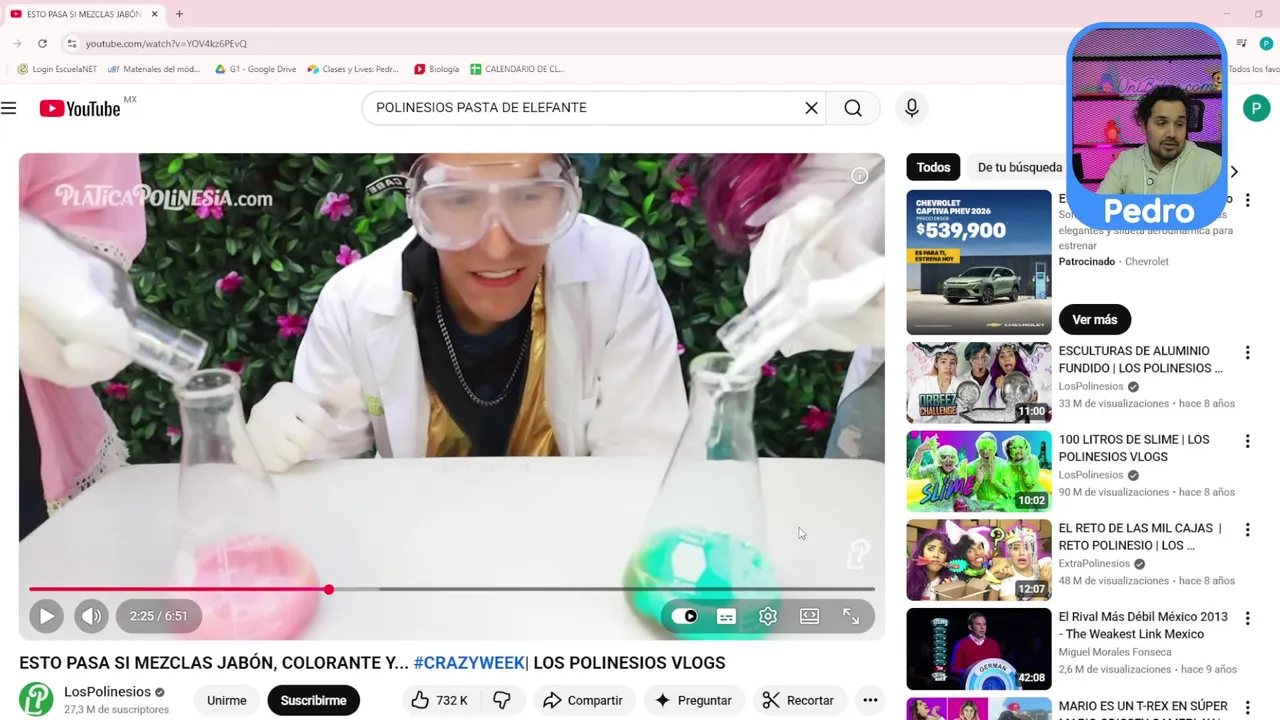Open CALENDARIO DE CL... bookmark
The image size is (1280, 720).
tap(517, 69)
